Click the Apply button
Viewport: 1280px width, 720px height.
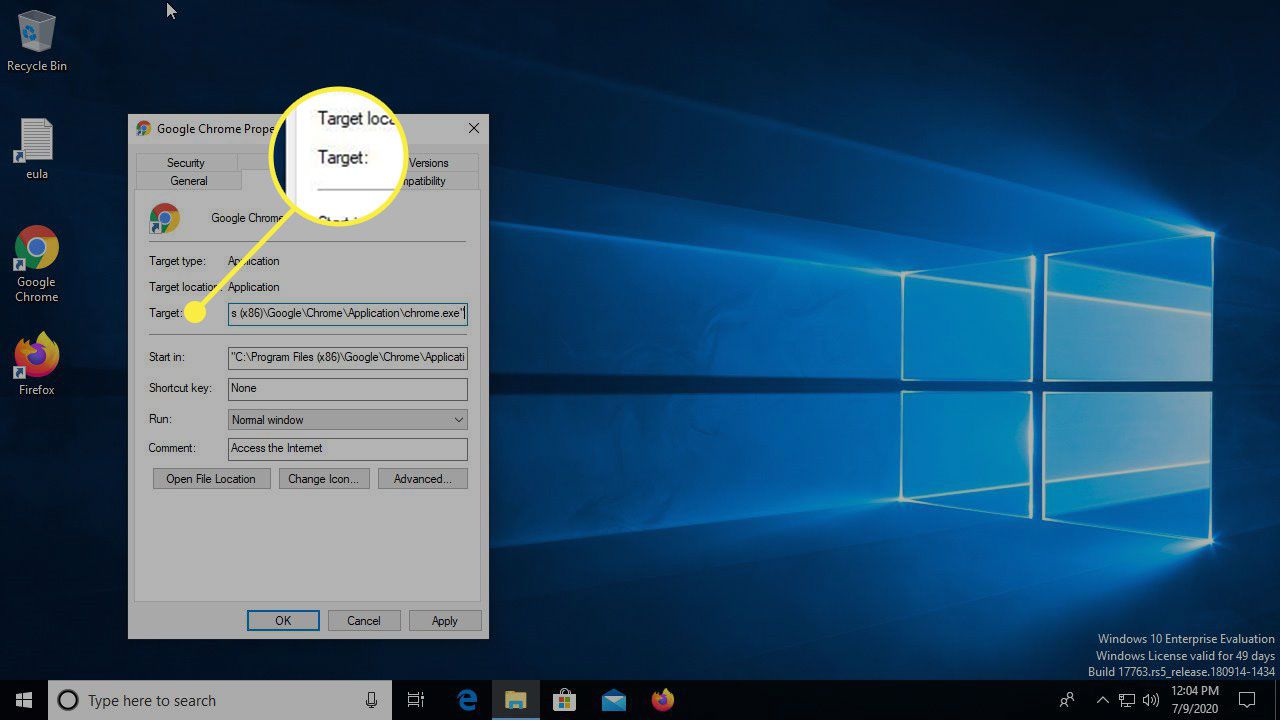coord(445,621)
